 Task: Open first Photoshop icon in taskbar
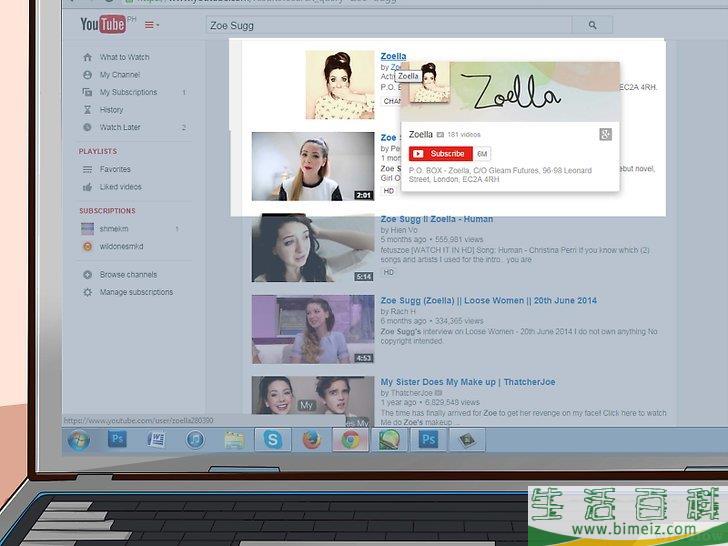coord(117,439)
